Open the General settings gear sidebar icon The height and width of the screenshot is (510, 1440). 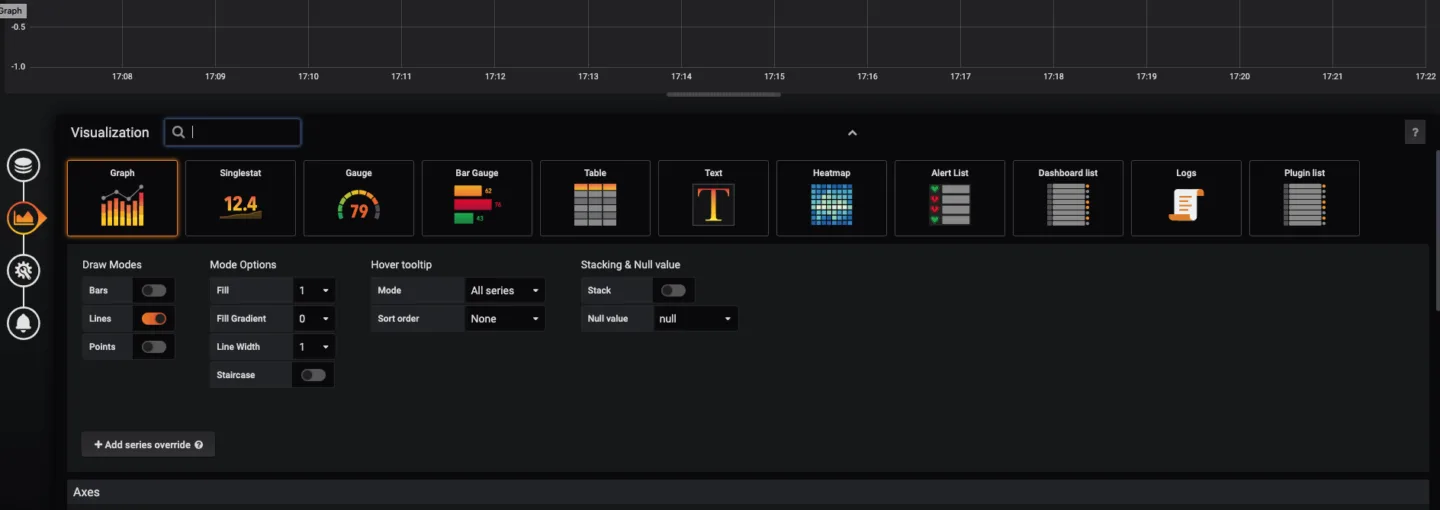[24, 270]
